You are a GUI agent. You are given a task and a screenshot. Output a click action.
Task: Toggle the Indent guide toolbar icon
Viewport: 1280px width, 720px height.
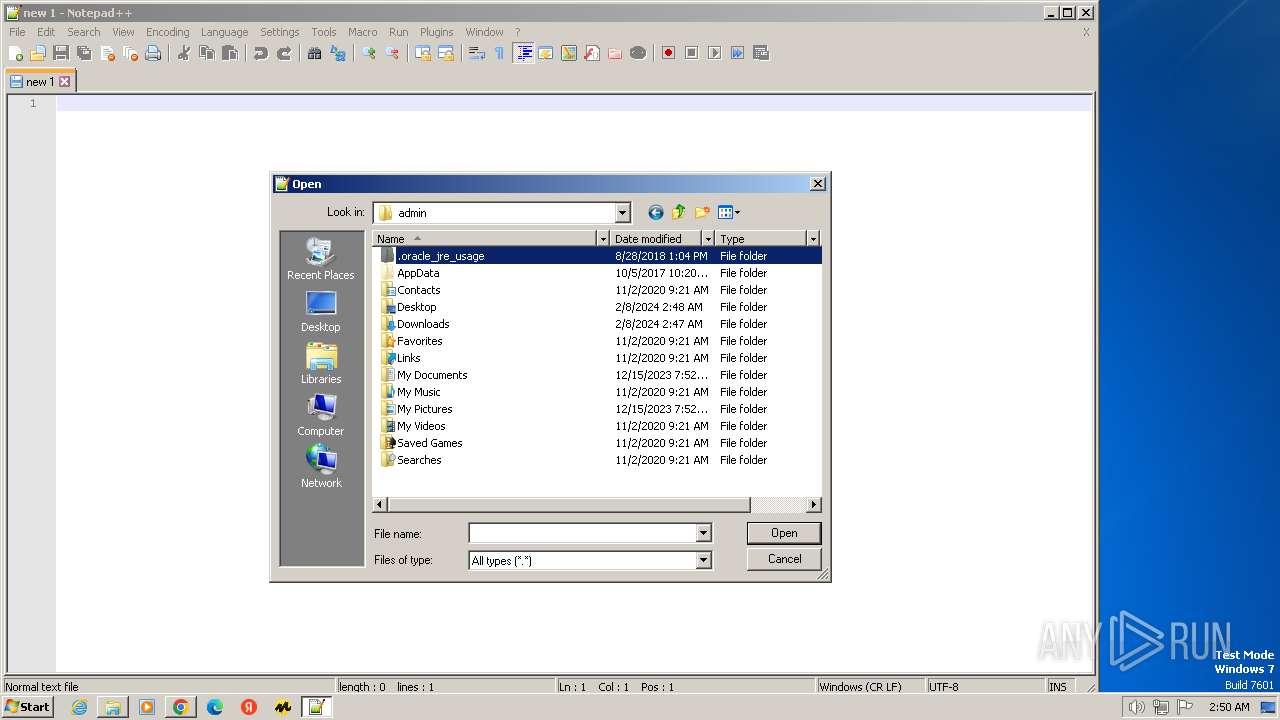pyautogui.click(x=523, y=53)
